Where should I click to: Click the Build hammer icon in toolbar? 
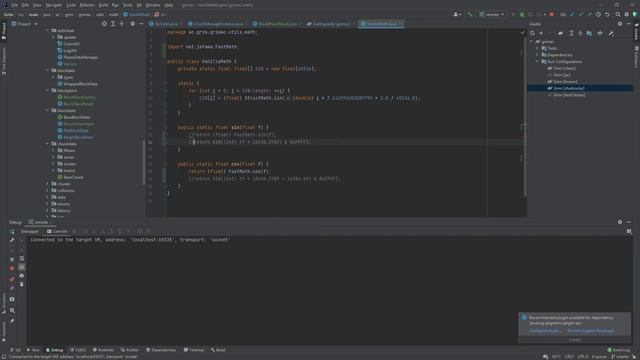click(470, 15)
